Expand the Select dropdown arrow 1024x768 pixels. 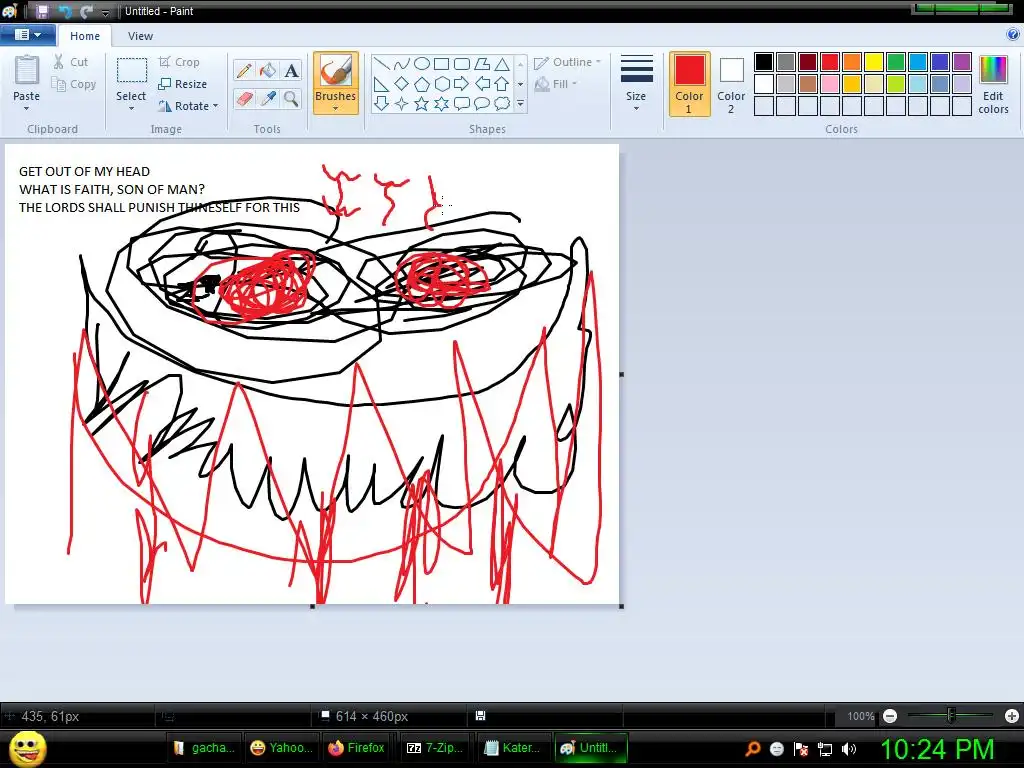click(x=131, y=108)
